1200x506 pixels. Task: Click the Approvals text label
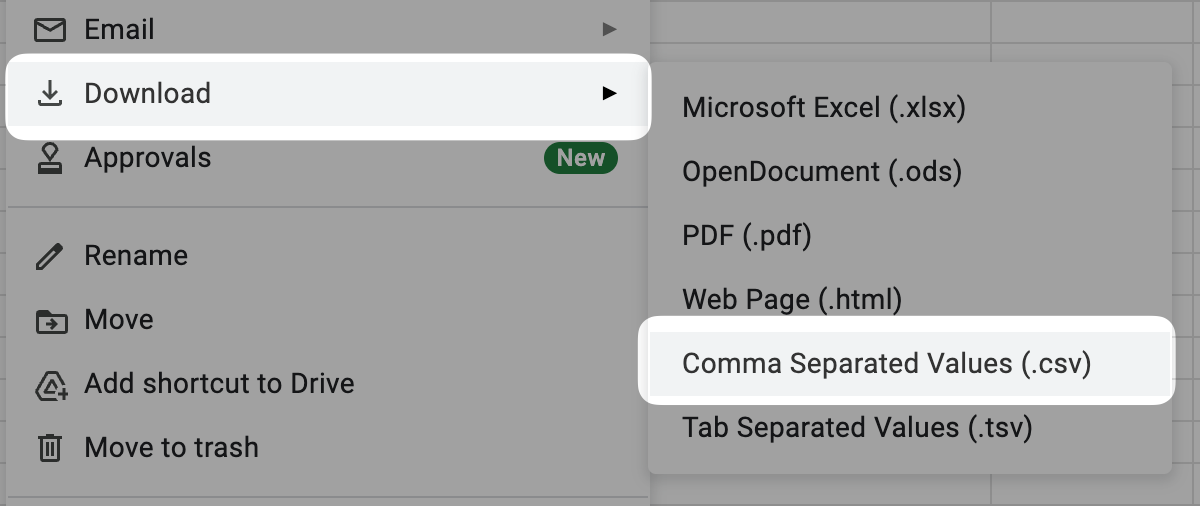(148, 158)
